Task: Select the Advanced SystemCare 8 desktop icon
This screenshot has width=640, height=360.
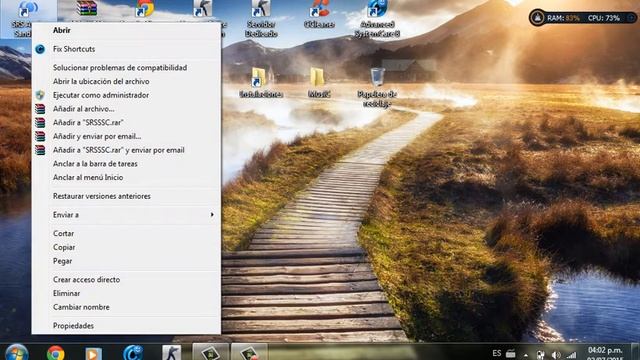Action: 377,19
